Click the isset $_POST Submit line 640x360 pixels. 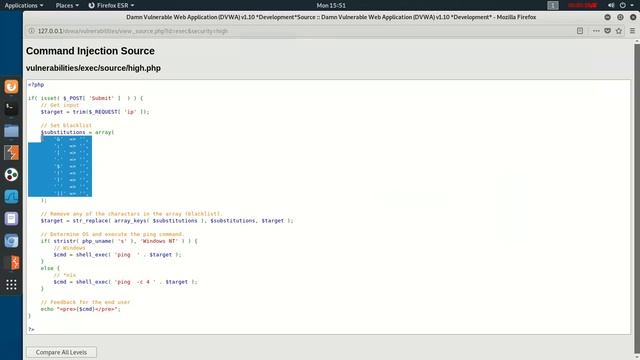(x=86, y=98)
